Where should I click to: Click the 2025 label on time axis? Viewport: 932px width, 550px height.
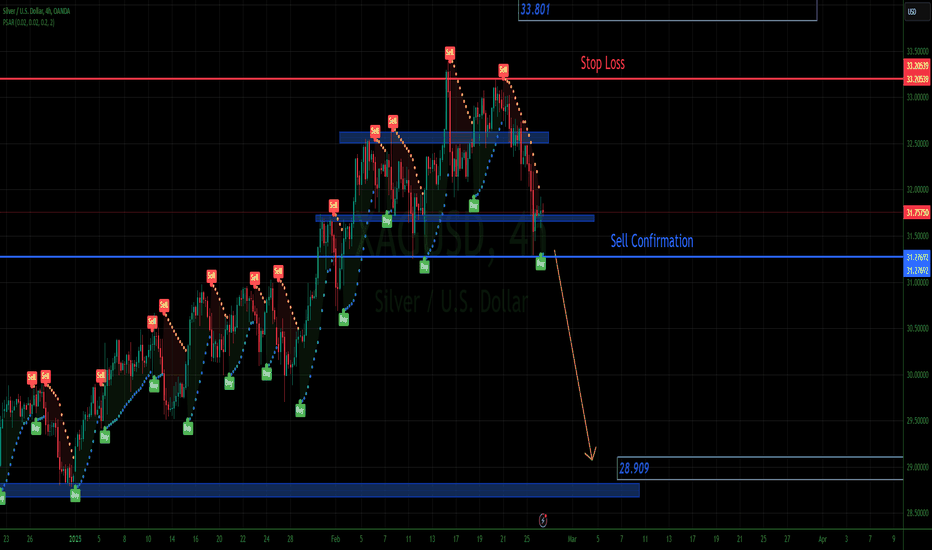75,539
